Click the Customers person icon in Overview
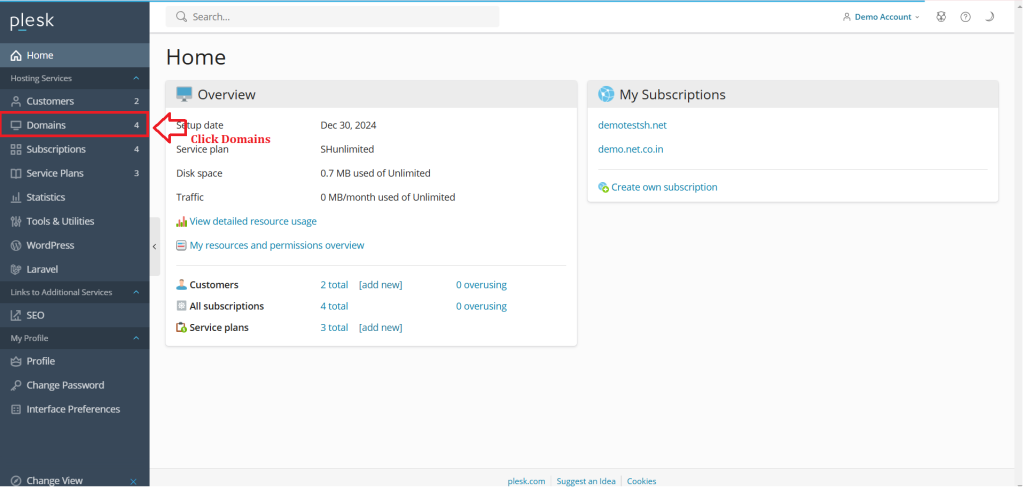1024x490 pixels. coord(182,285)
